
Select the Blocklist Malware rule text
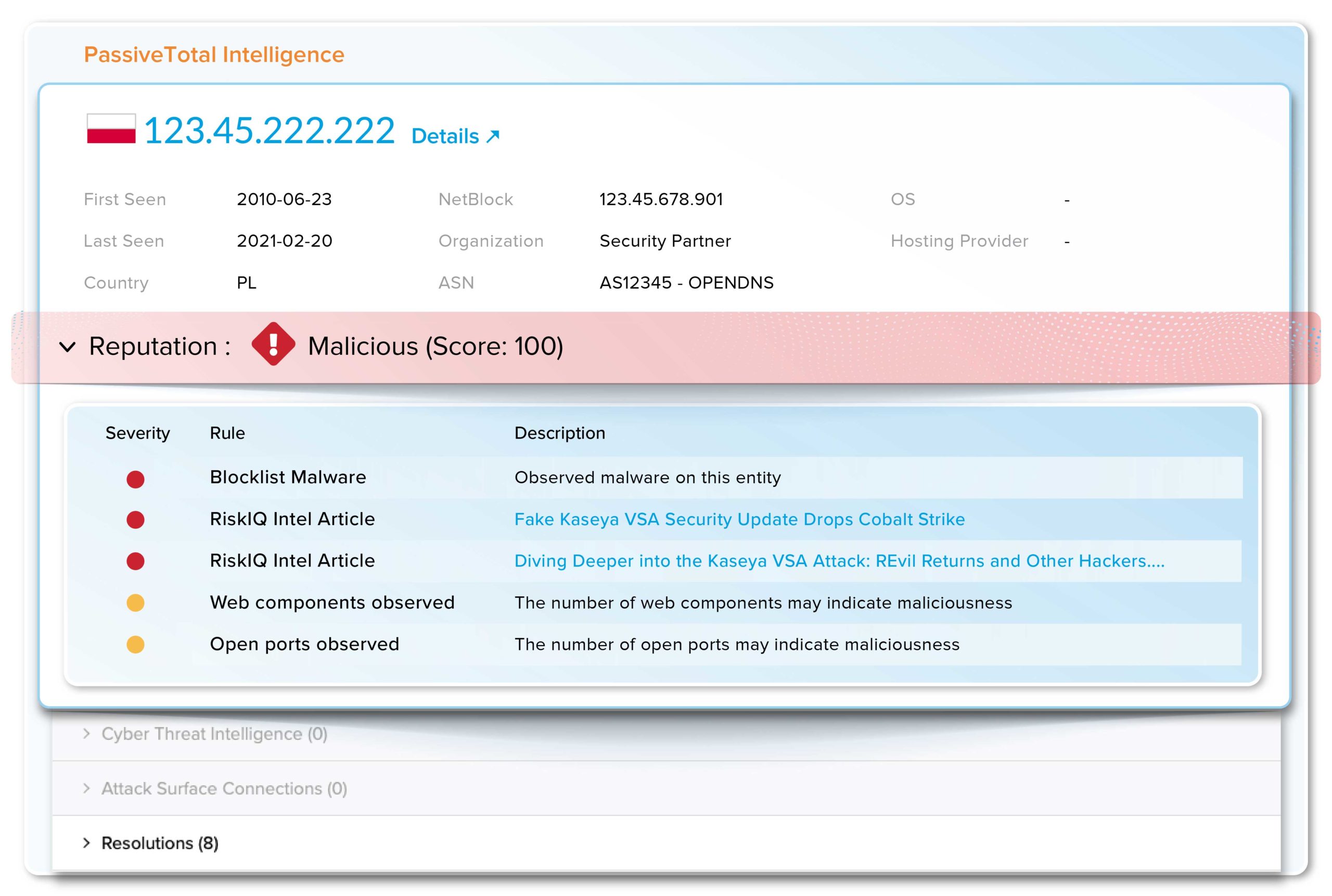[288, 477]
